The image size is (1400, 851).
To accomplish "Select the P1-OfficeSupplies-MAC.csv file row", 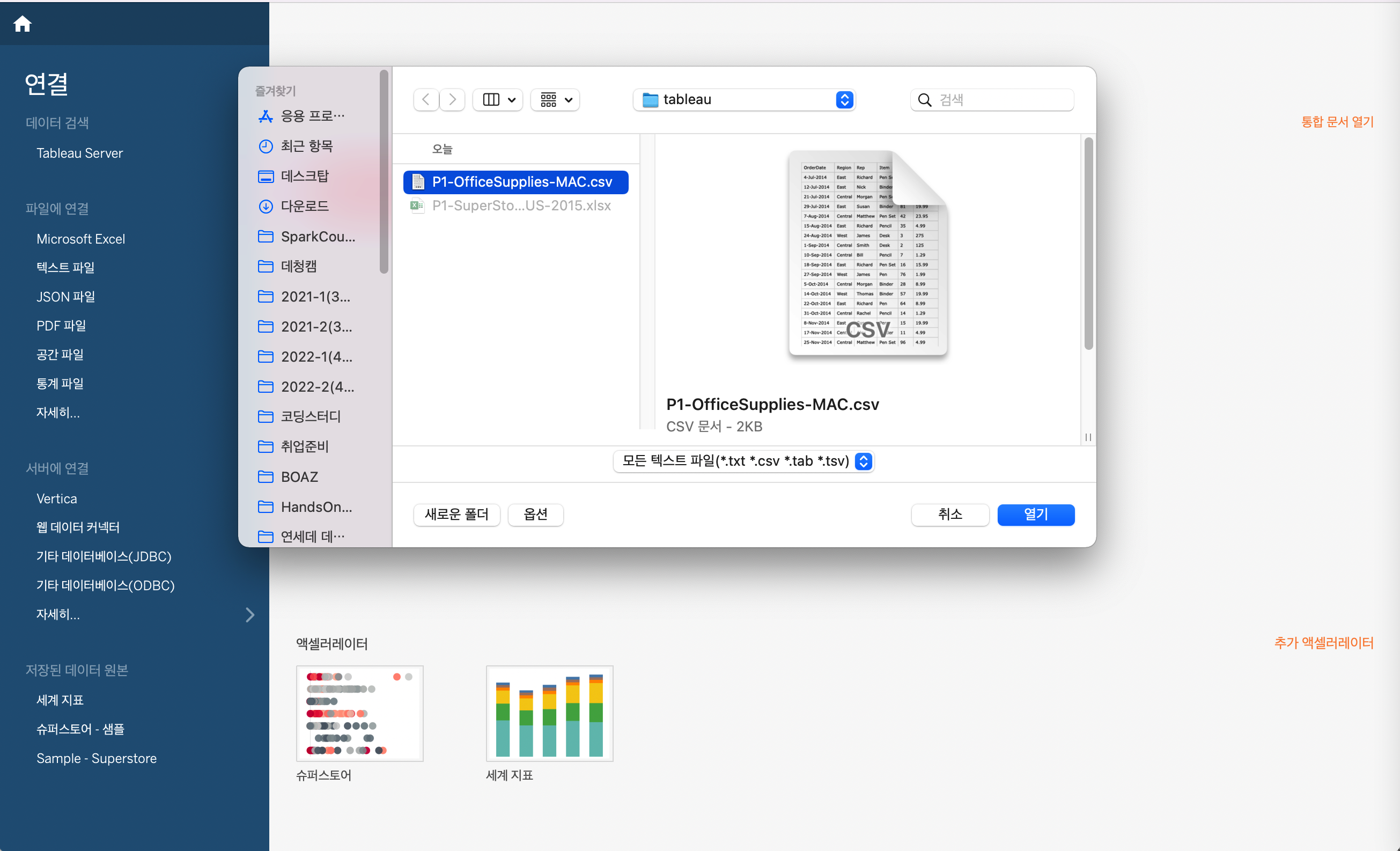I will tap(516, 182).
